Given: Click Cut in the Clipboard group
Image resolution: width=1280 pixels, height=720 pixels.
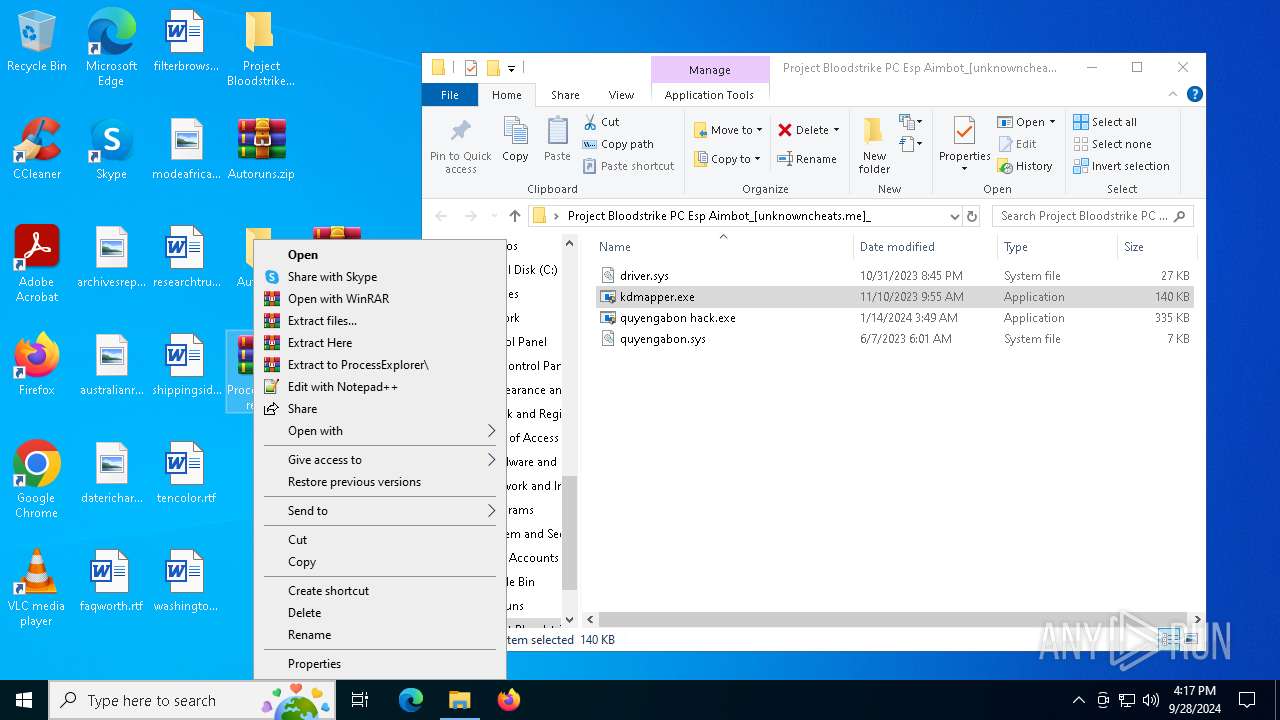Looking at the screenshot, I should tap(601, 122).
